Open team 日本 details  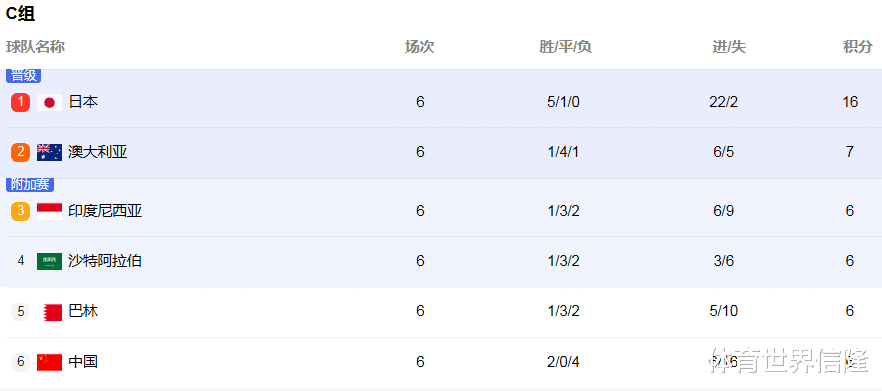(x=83, y=102)
